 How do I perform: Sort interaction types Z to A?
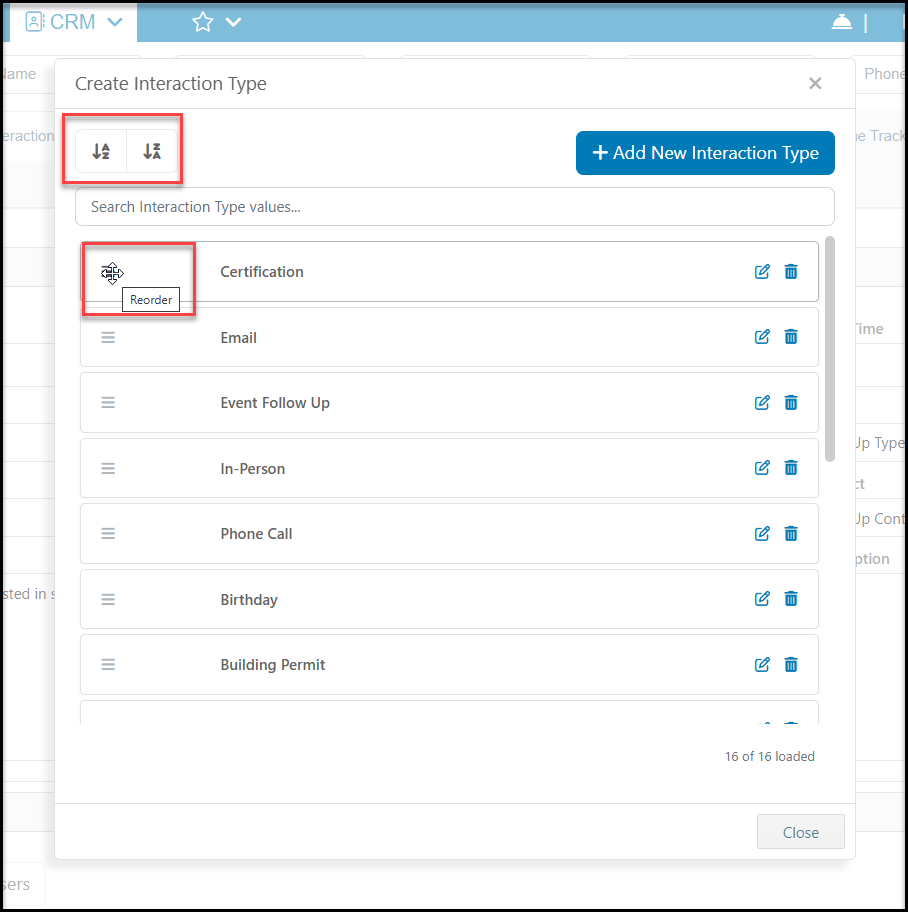[152, 151]
